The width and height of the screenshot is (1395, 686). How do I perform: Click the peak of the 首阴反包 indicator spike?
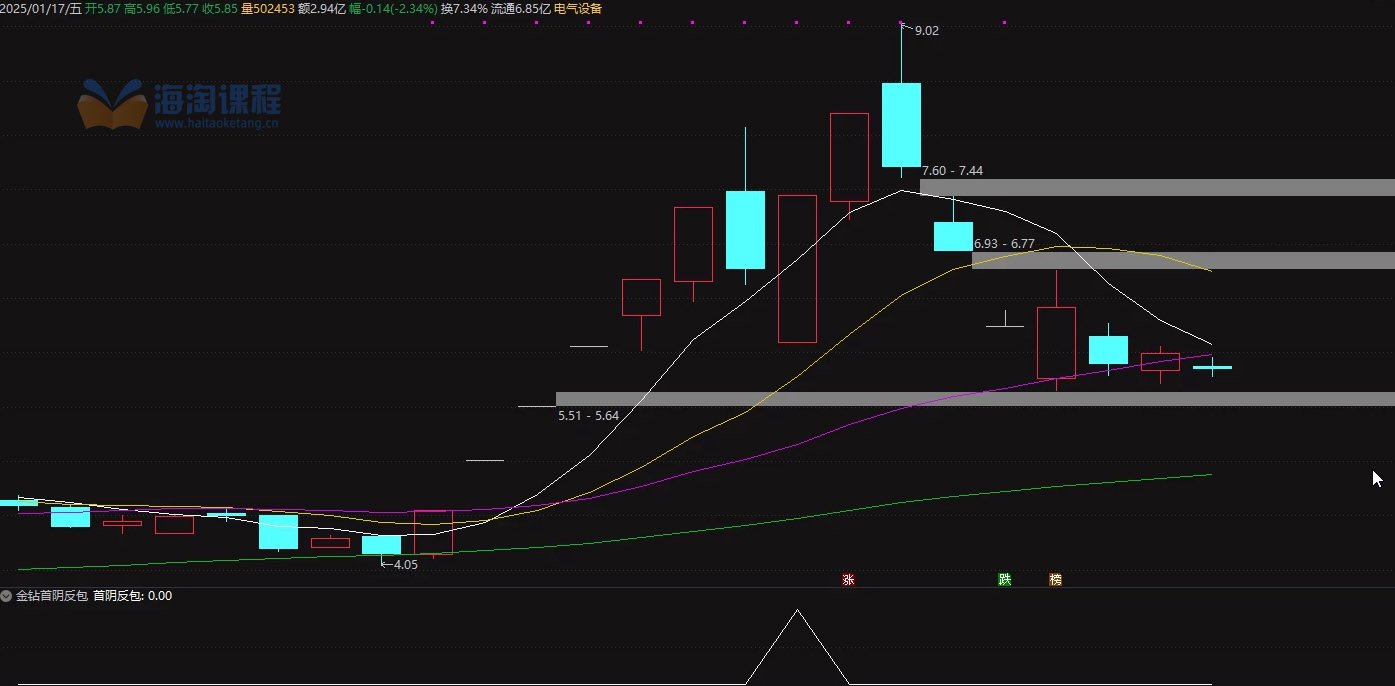coord(797,610)
